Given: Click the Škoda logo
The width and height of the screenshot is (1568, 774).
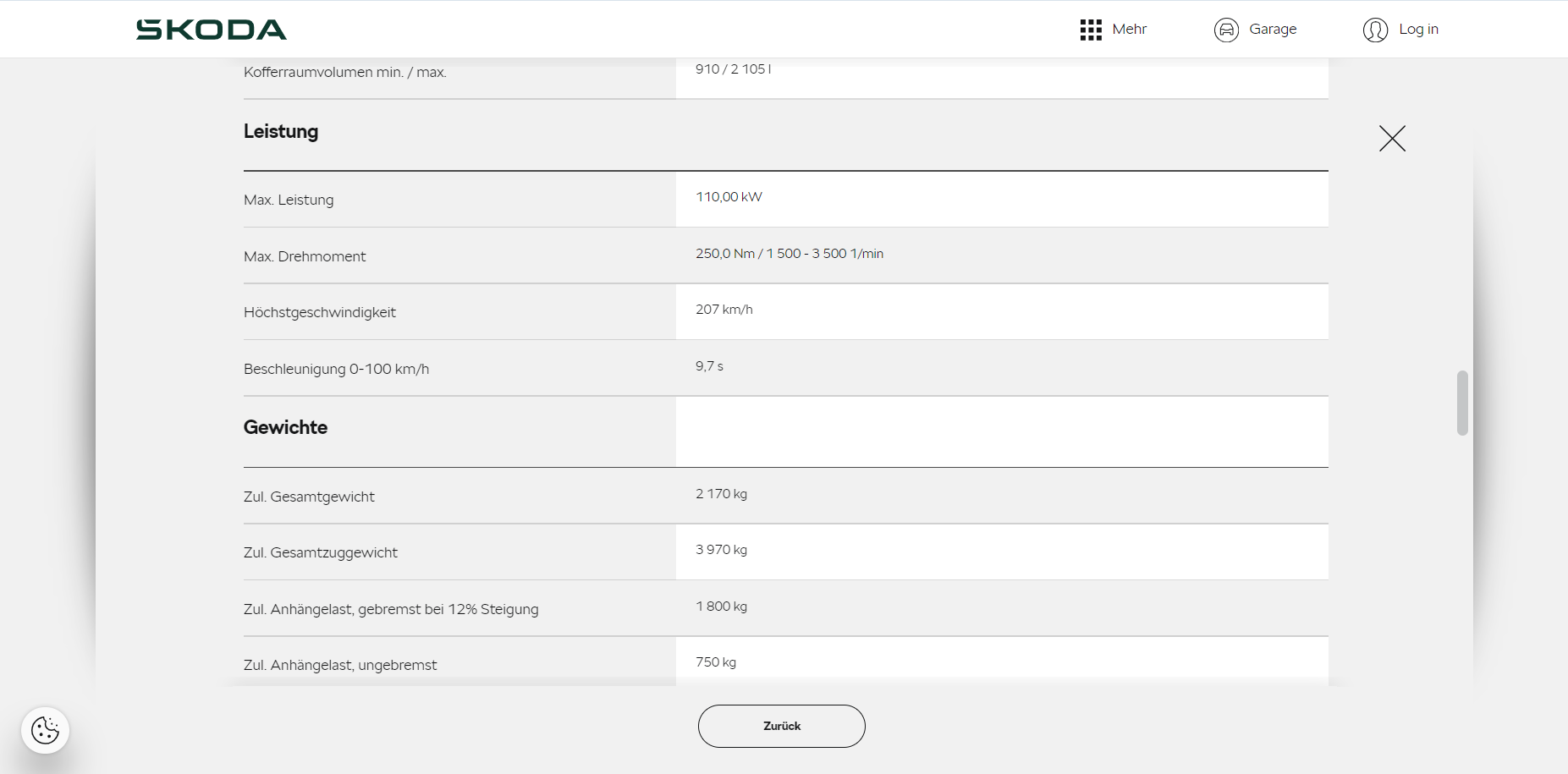Looking at the screenshot, I should coord(212,30).
